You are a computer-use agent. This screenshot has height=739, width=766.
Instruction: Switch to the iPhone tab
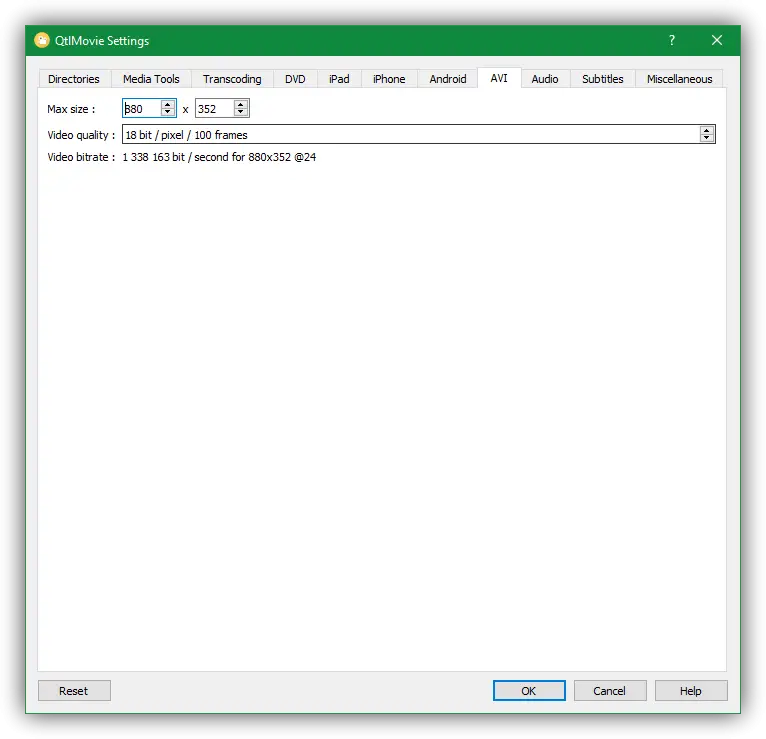[389, 79]
